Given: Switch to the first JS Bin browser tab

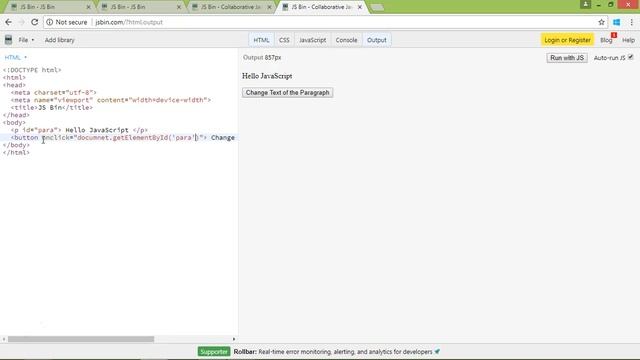Looking at the screenshot, I should pos(49,7).
